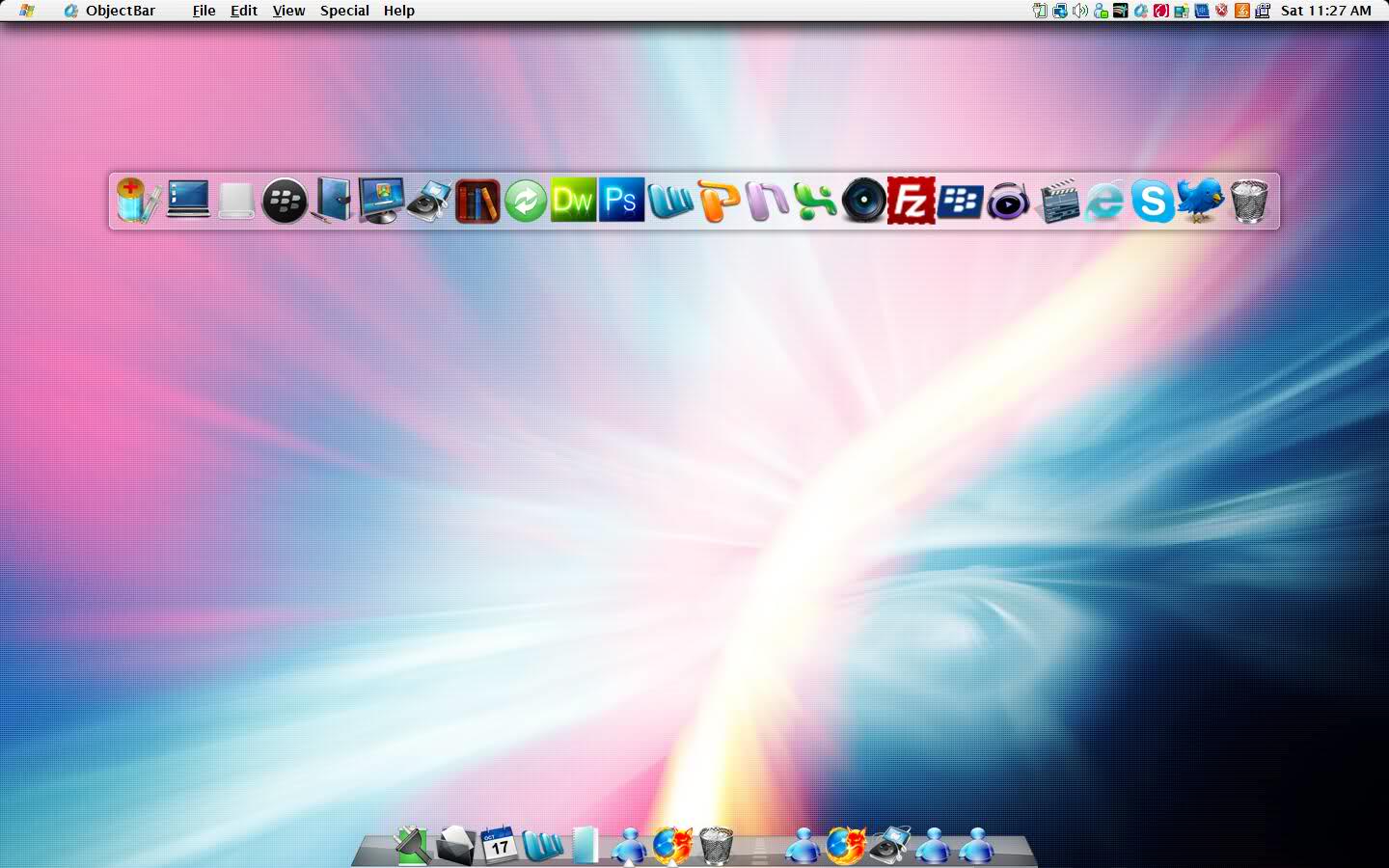This screenshot has width=1389, height=868.
Task: Click the red square Norton-style tray icon
Action: coord(1161,11)
